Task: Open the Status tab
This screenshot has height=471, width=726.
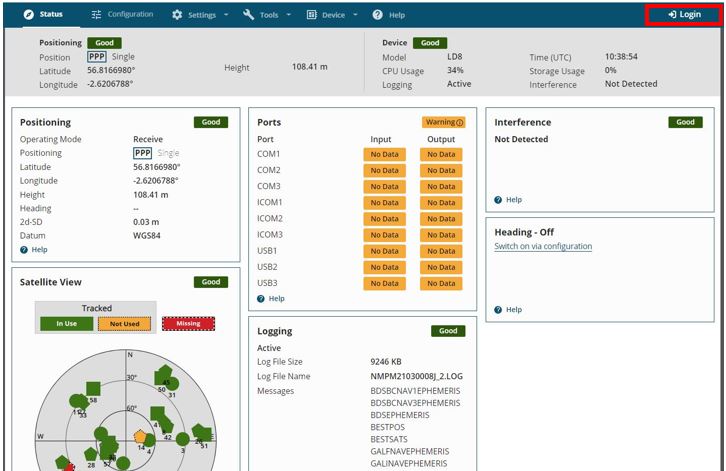Action: 42,15
